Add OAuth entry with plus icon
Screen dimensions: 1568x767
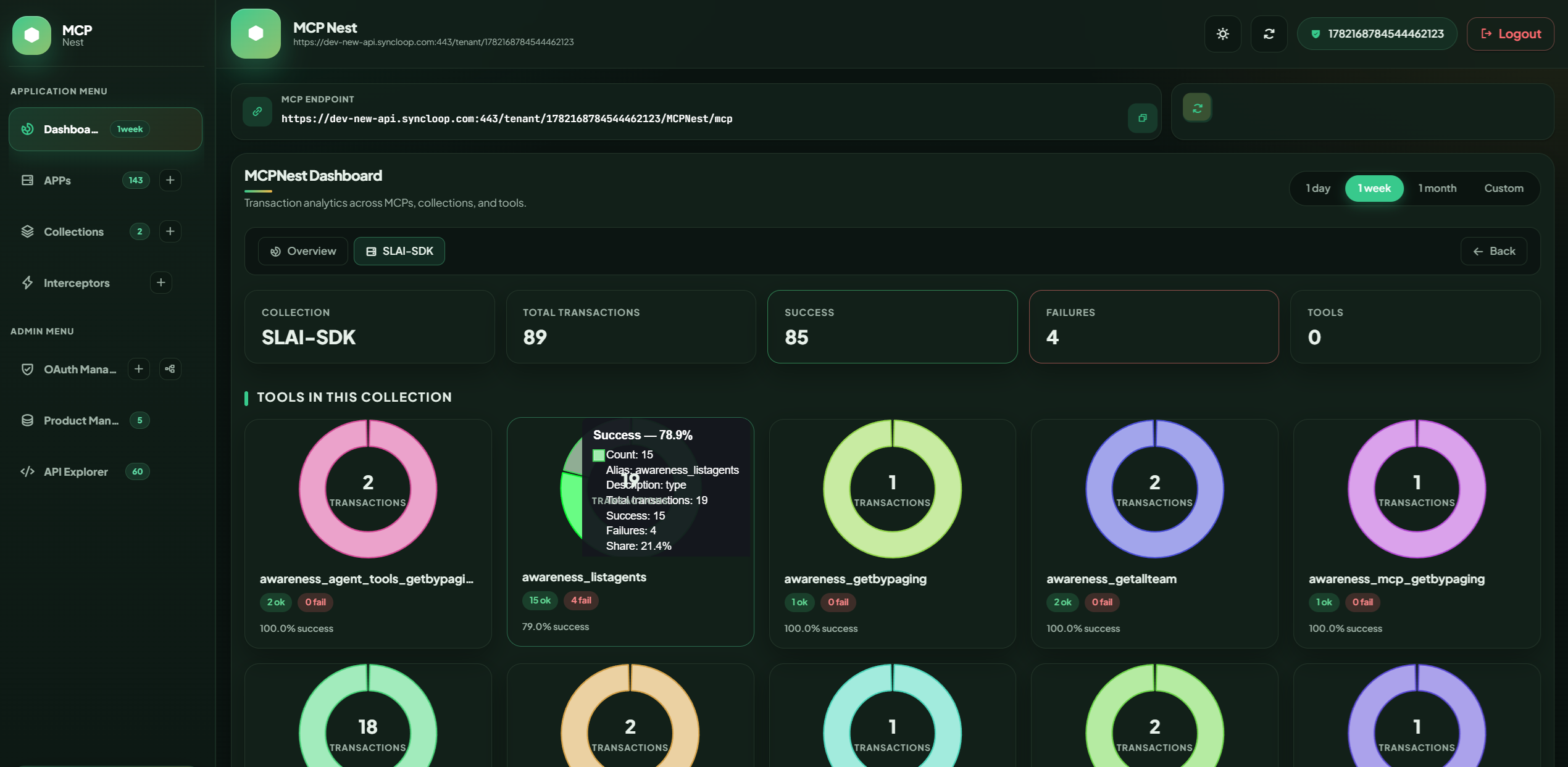click(x=138, y=369)
